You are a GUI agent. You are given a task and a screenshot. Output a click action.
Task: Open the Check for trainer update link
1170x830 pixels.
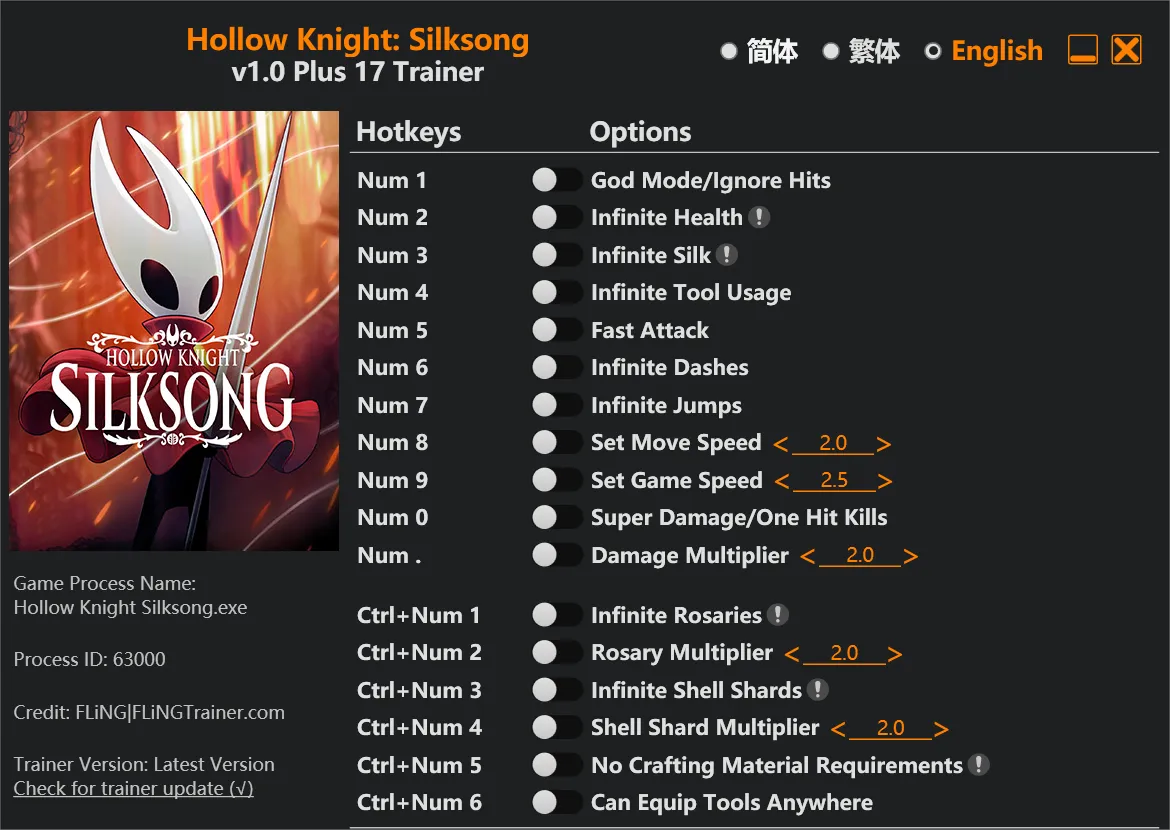133,789
